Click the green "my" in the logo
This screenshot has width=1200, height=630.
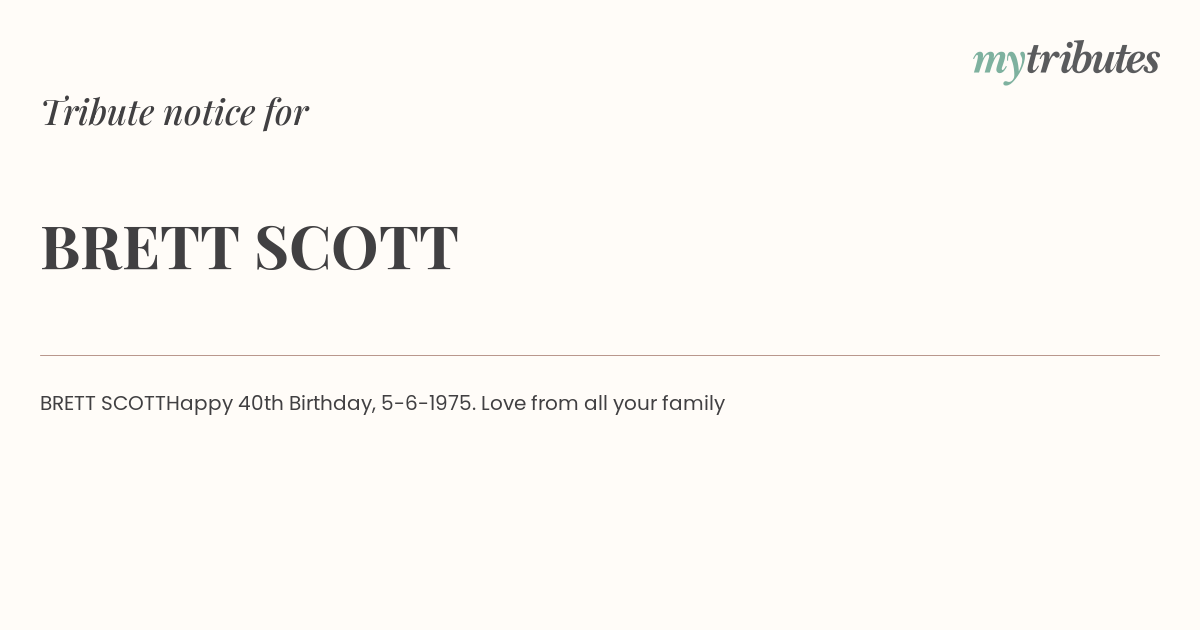coord(998,62)
